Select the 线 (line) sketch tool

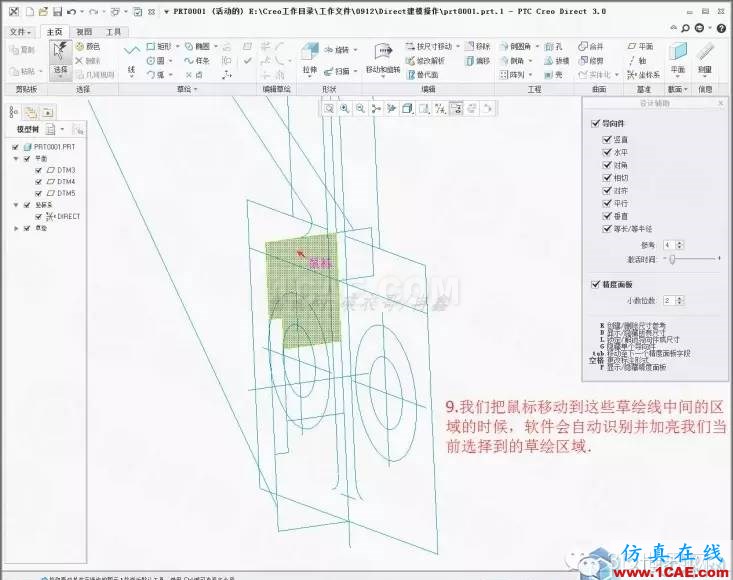pos(131,59)
